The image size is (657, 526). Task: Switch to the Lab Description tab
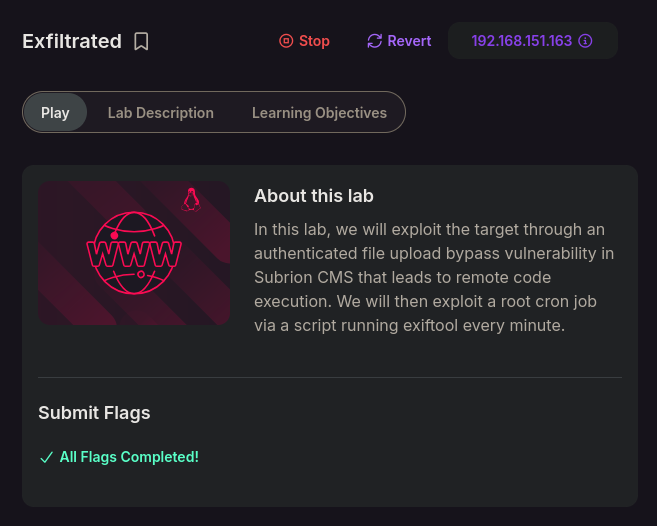point(160,113)
